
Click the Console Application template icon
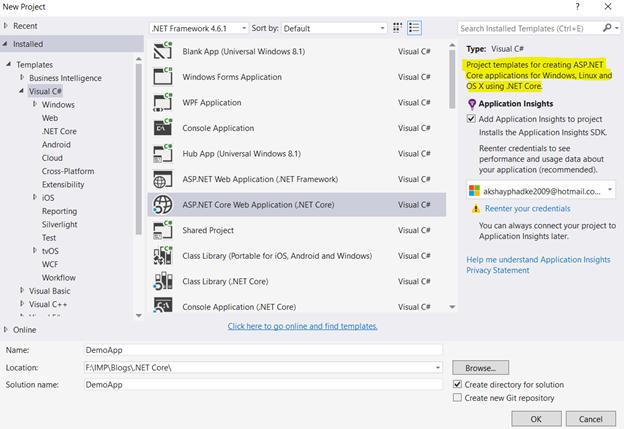(163, 128)
